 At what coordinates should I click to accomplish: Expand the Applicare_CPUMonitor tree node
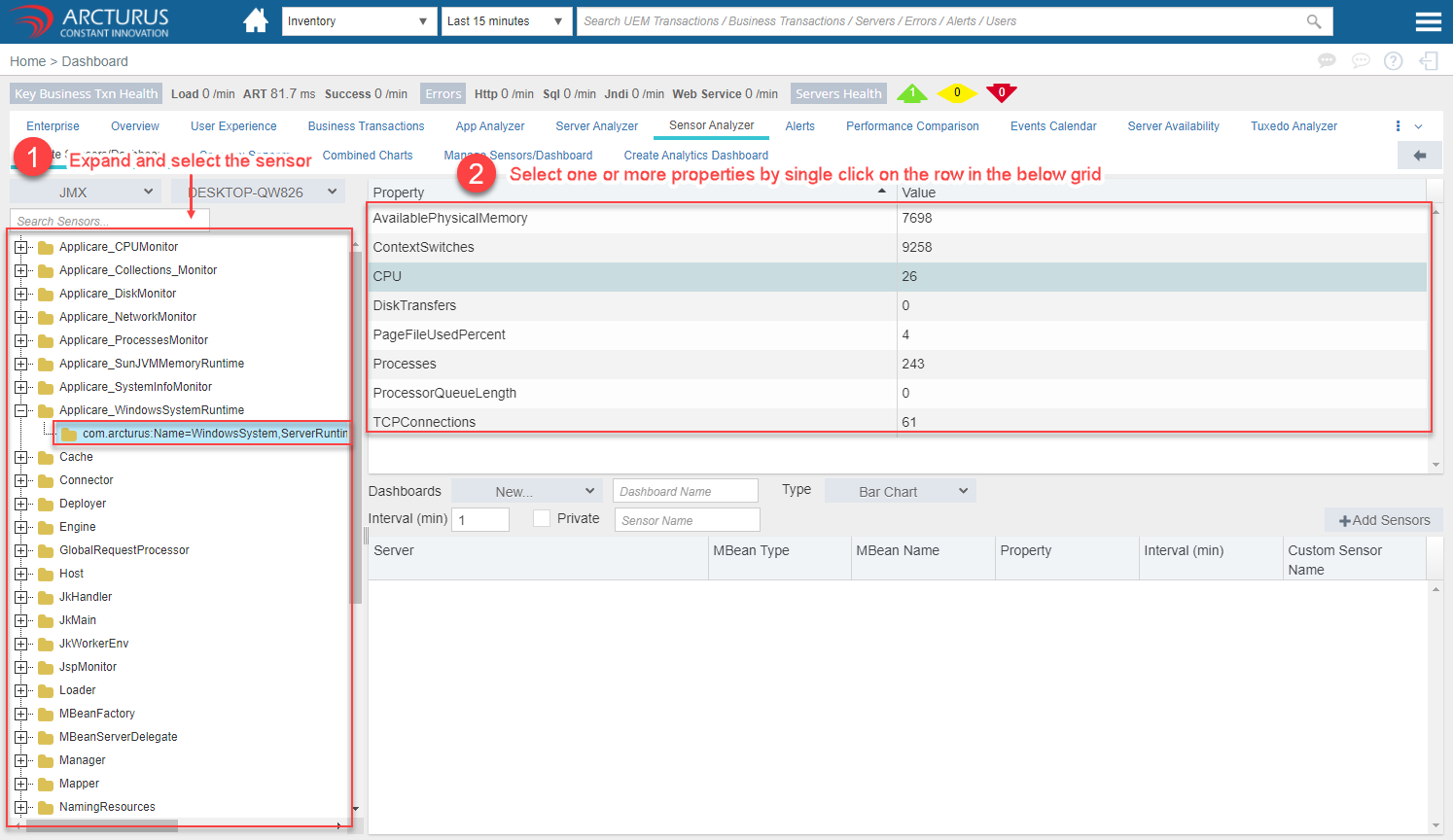point(20,247)
